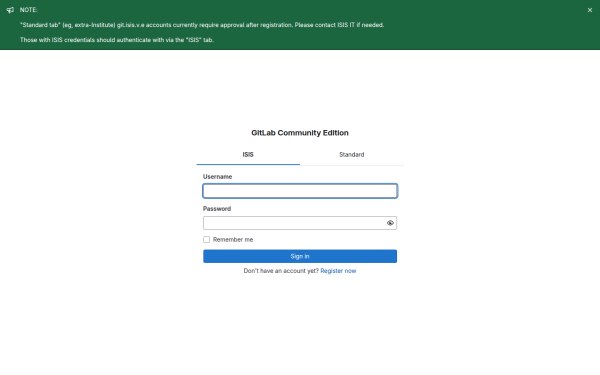Click the 'Those with ISIS credentials' banner line
The width and height of the screenshot is (600, 375).
point(117,40)
